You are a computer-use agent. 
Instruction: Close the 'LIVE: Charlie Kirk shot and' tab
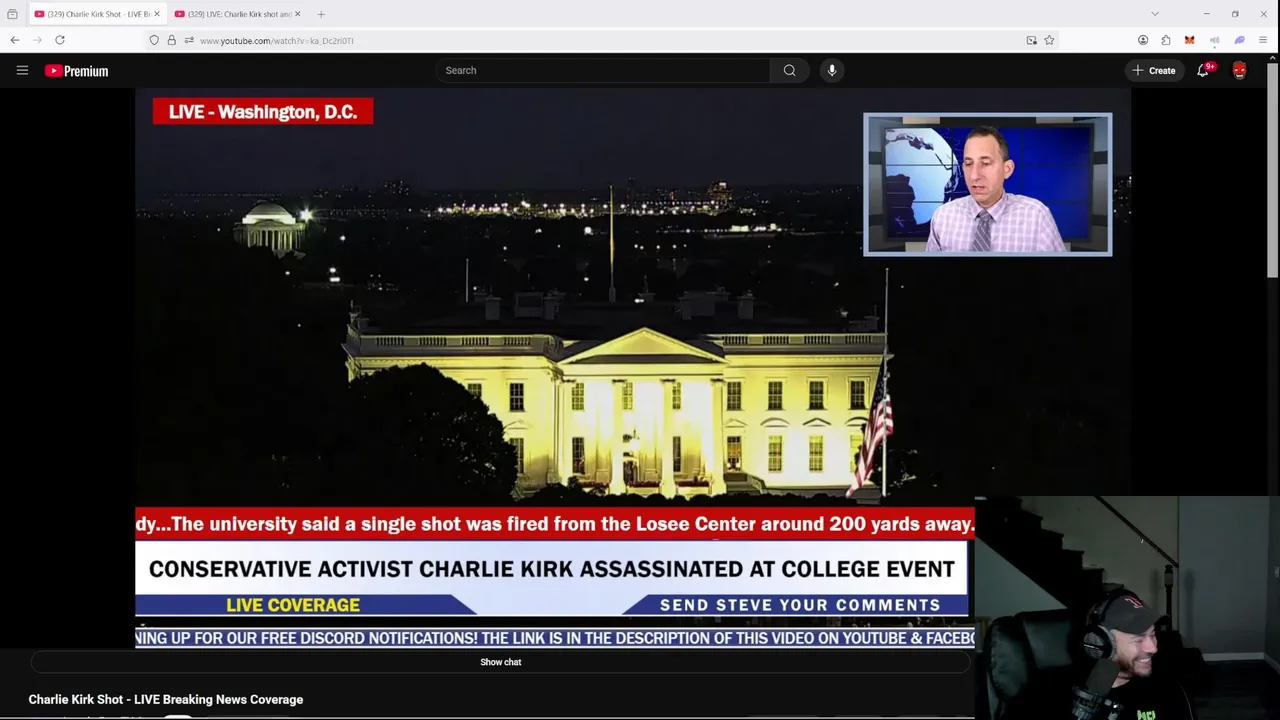tap(297, 14)
